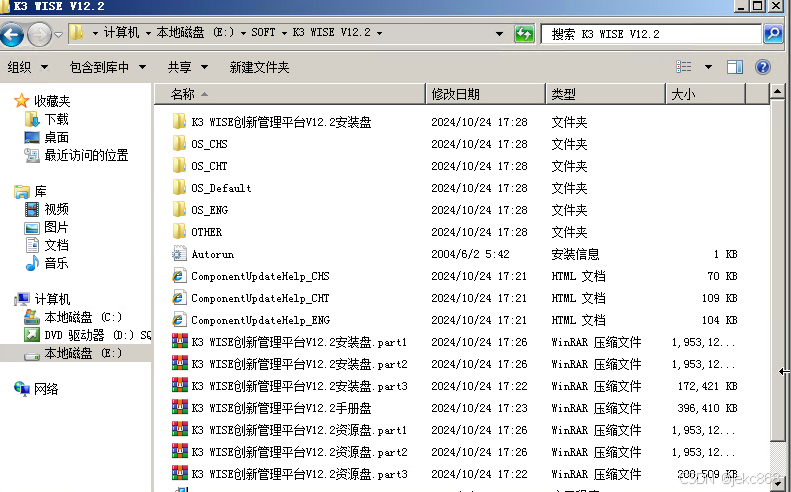Image resolution: width=791 pixels, height=492 pixels.
Task: Open the 组织 menu
Action: coord(28,67)
